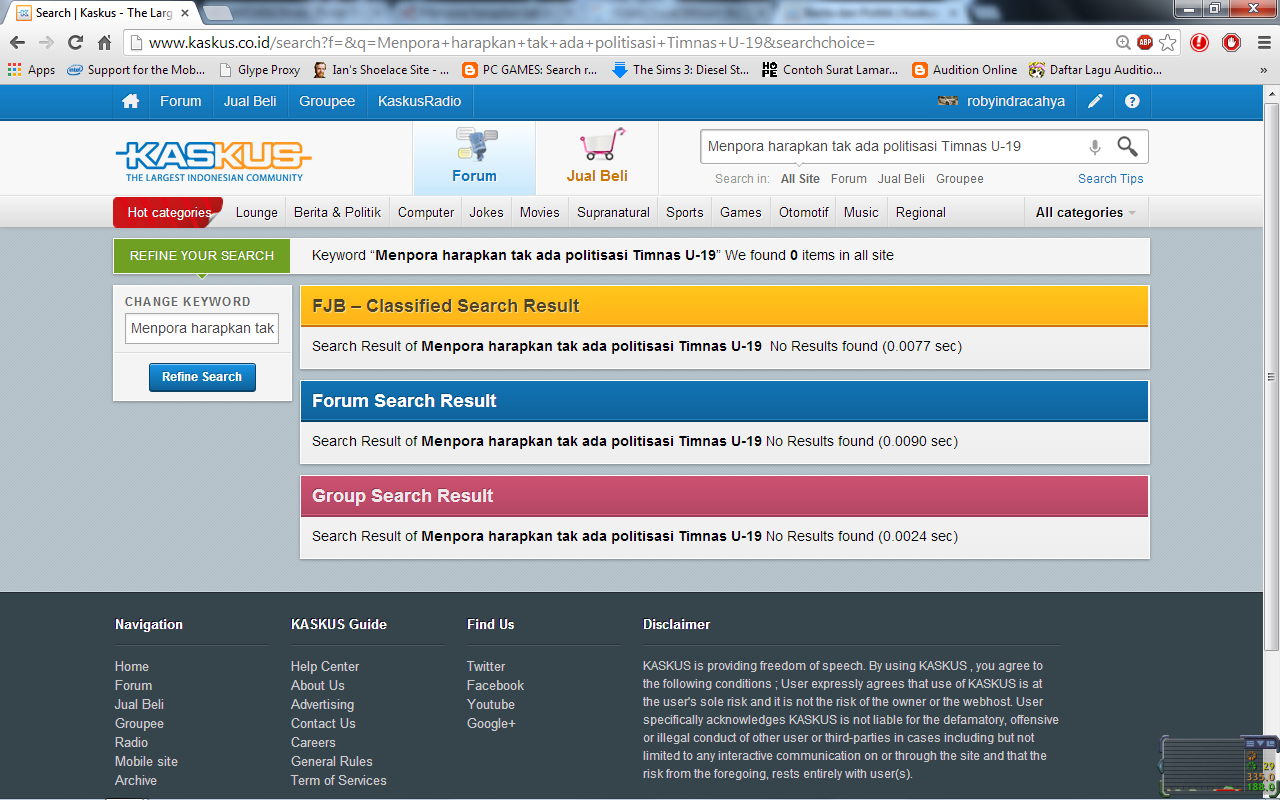Open Groupee in top navigation

coord(327,102)
